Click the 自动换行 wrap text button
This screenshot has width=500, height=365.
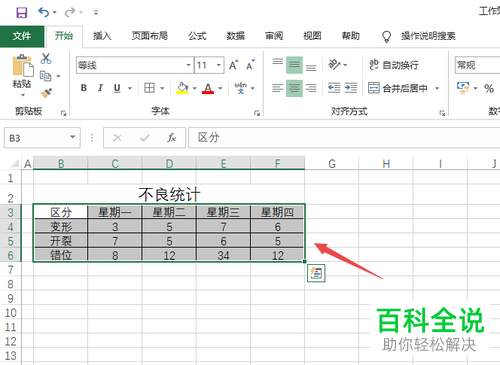pyautogui.click(x=394, y=65)
